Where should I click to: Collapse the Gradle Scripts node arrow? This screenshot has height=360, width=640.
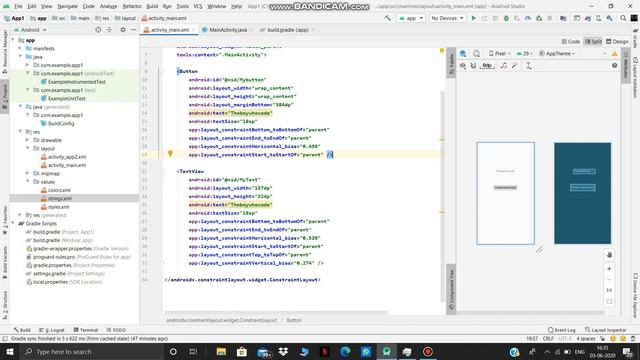13,223
